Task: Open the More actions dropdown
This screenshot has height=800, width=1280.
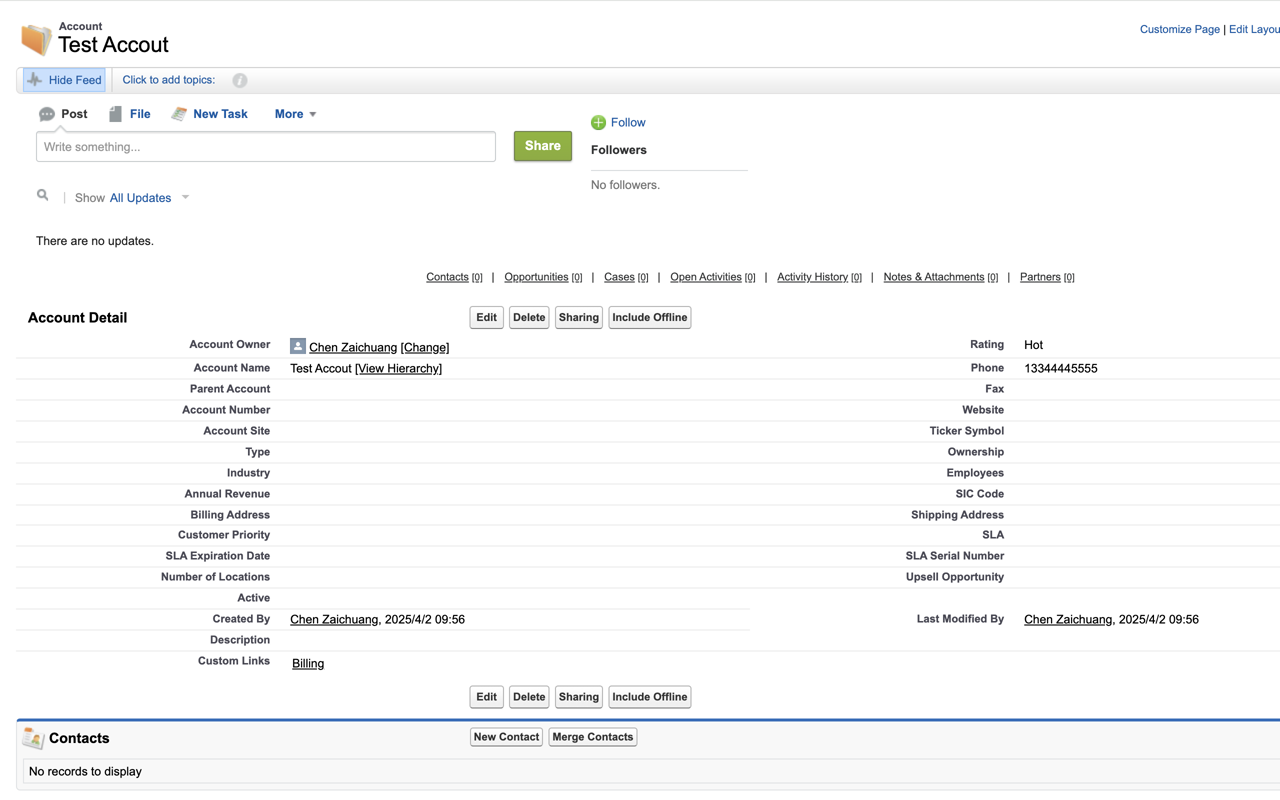Action: click(x=294, y=114)
